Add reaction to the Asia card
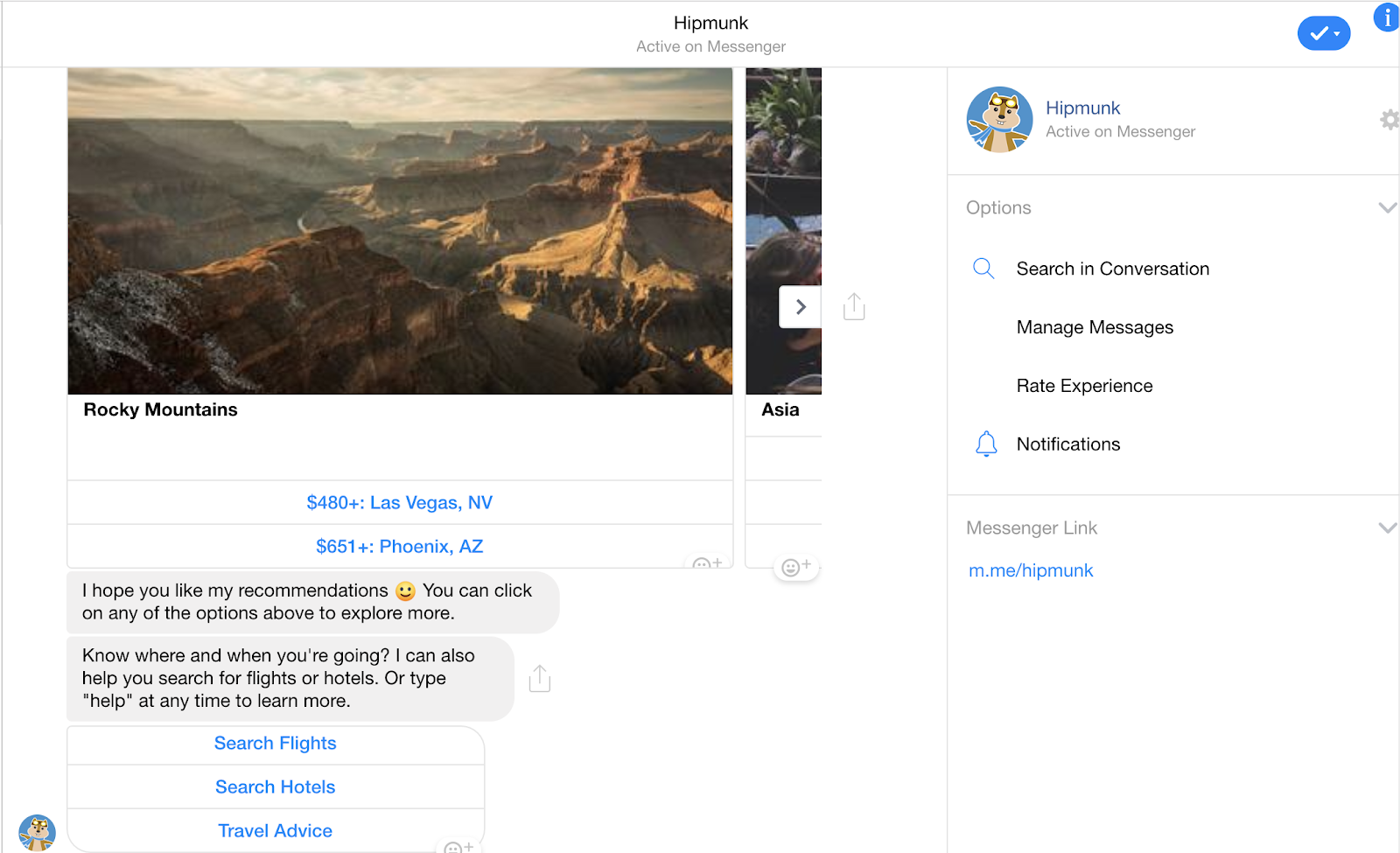 (x=796, y=568)
